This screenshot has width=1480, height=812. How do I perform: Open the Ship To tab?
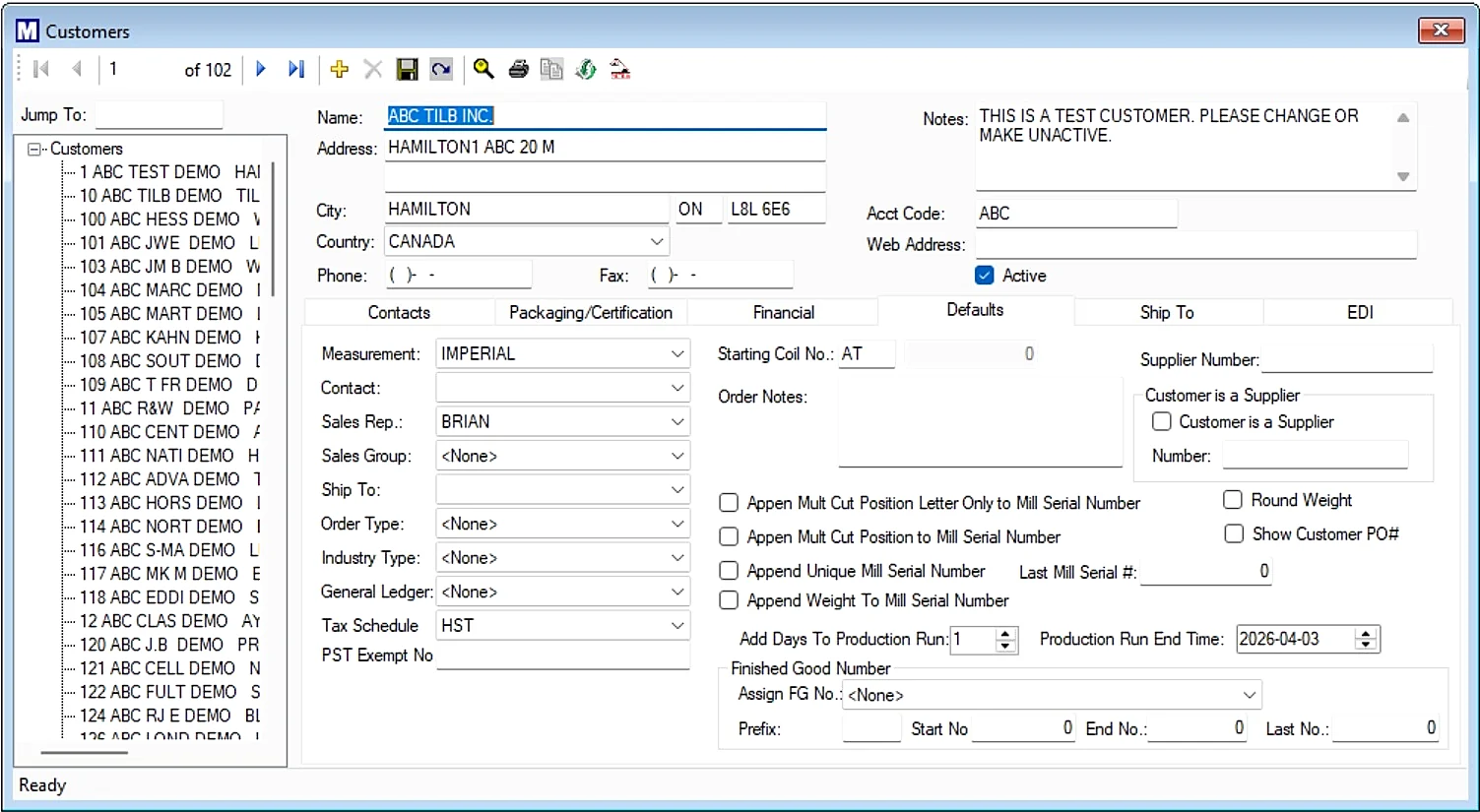[1168, 312]
